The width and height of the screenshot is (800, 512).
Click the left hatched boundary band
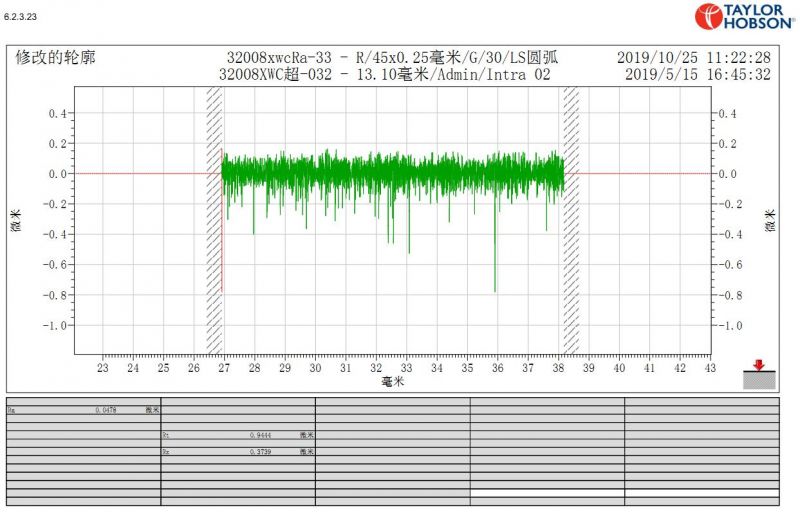[x=214, y=220]
